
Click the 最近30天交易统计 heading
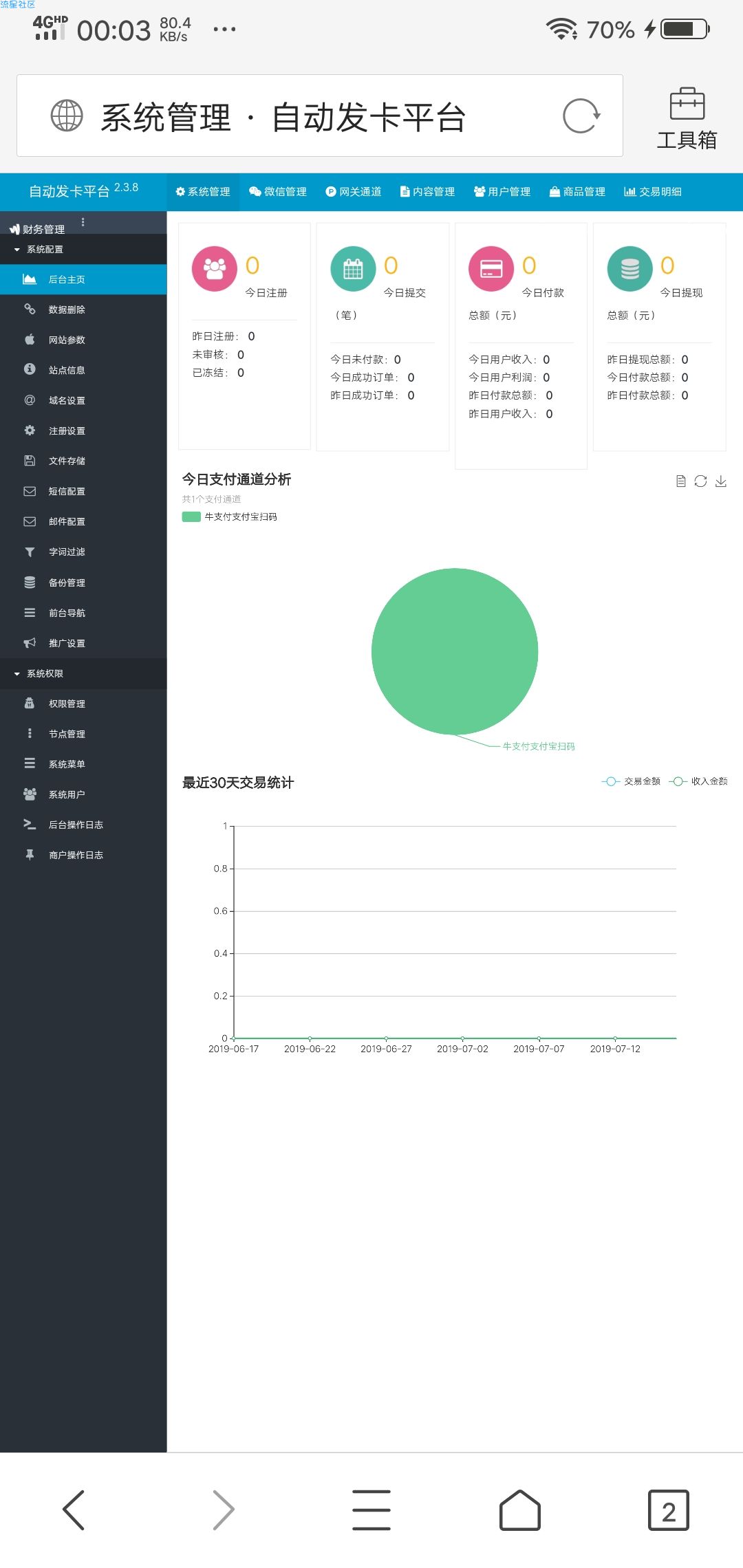(238, 783)
